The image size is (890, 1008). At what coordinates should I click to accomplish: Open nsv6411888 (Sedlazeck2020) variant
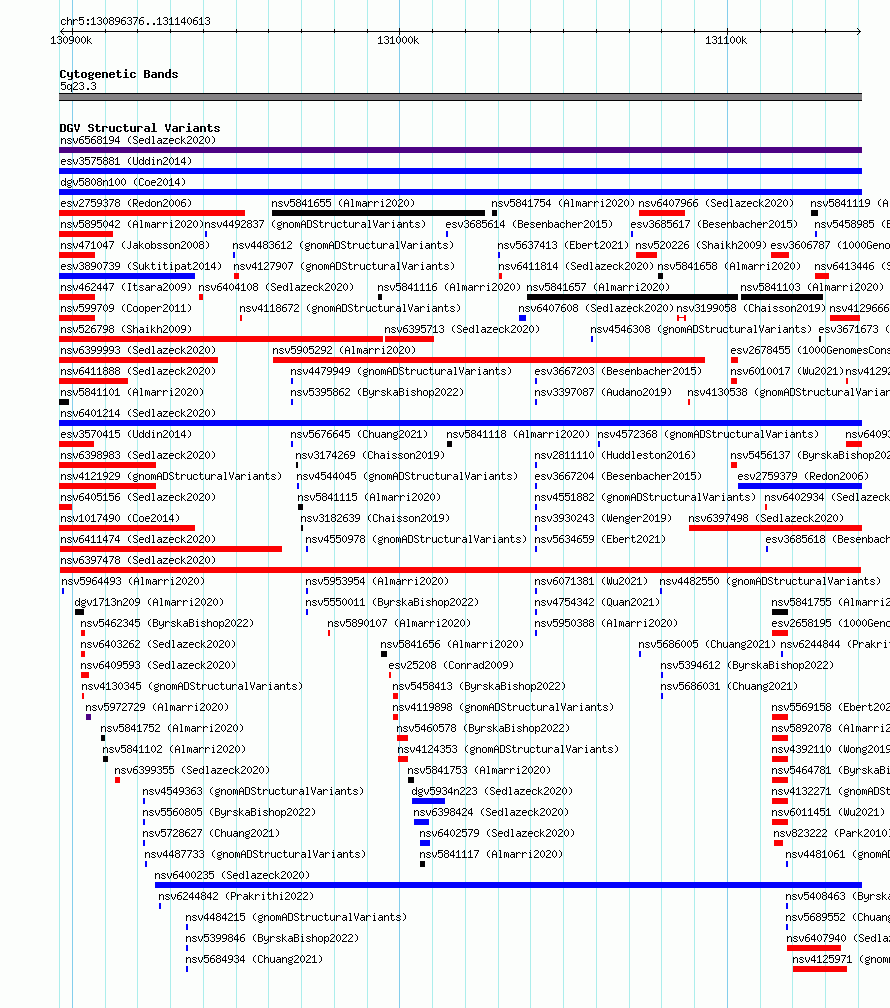click(138, 372)
